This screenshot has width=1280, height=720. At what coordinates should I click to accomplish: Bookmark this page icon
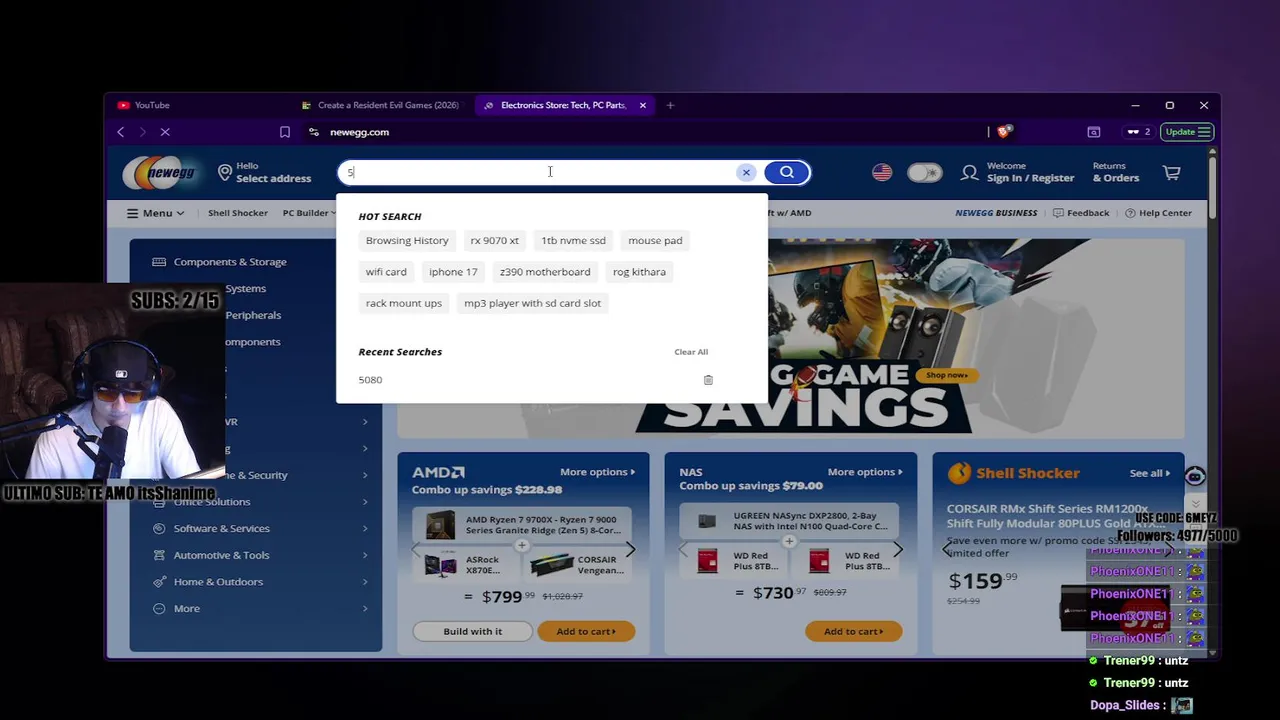click(285, 132)
